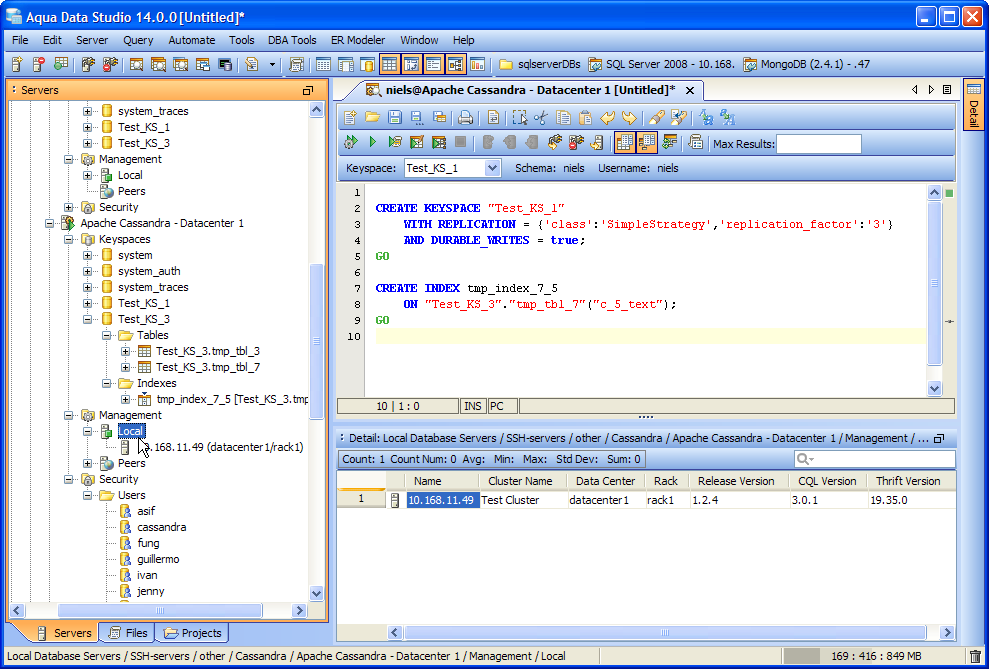Click the MongoDB (2.4.1) connection shortcut

pyautogui.click(x=807, y=64)
